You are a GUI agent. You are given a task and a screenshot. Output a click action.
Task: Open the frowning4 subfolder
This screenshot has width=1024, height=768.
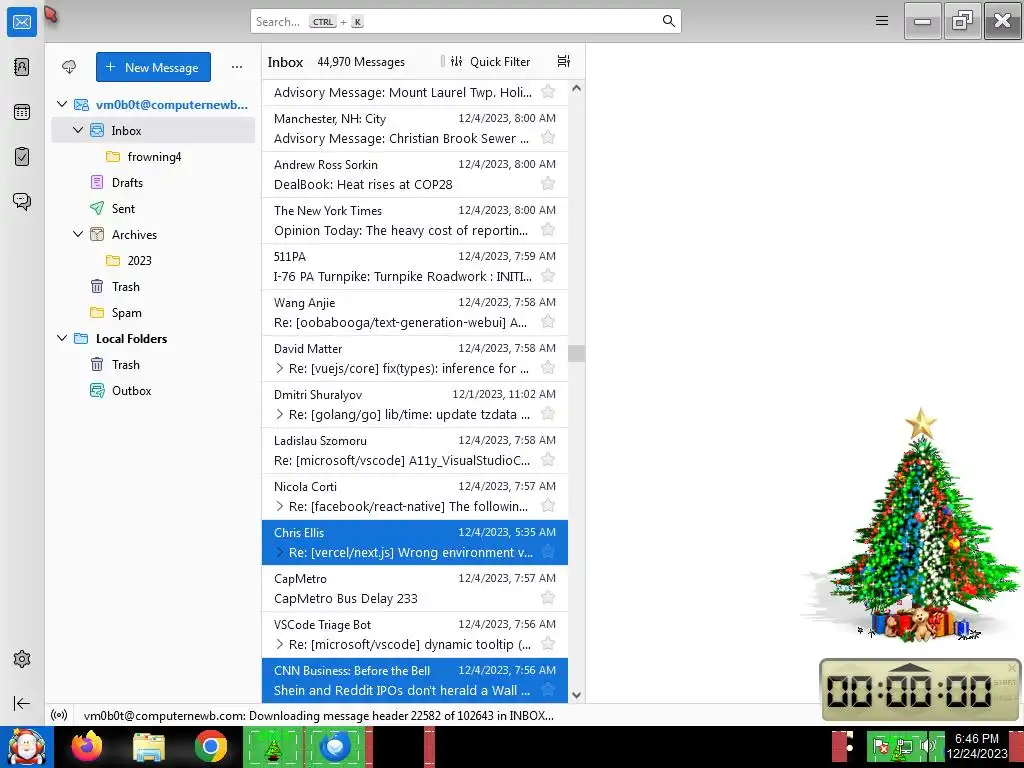(153, 157)
